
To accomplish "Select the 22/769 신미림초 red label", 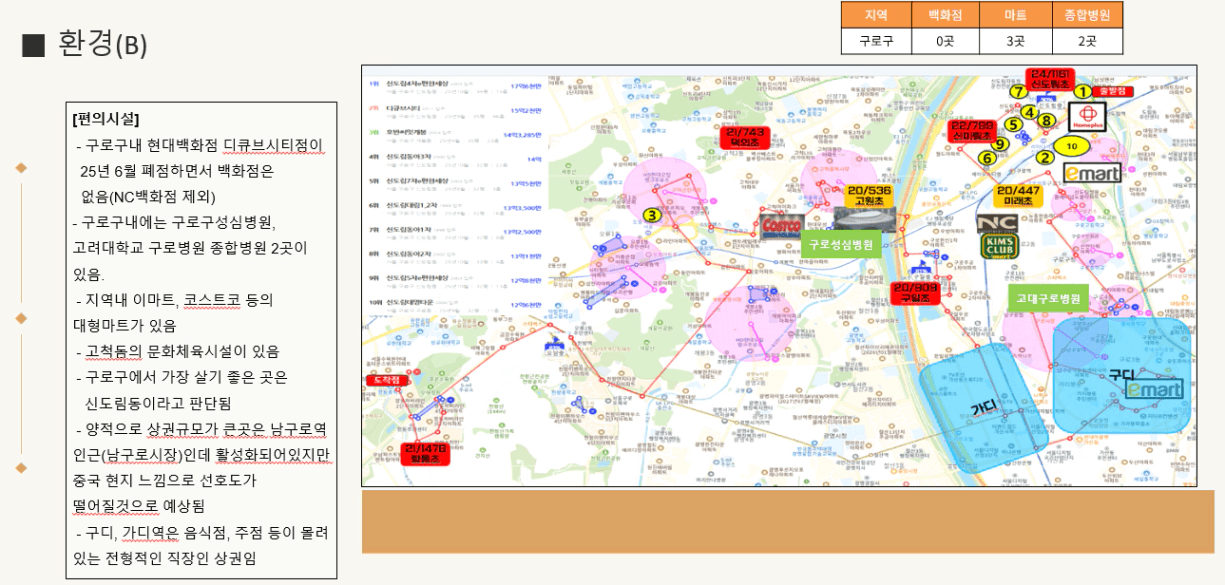I will [970, 131].
